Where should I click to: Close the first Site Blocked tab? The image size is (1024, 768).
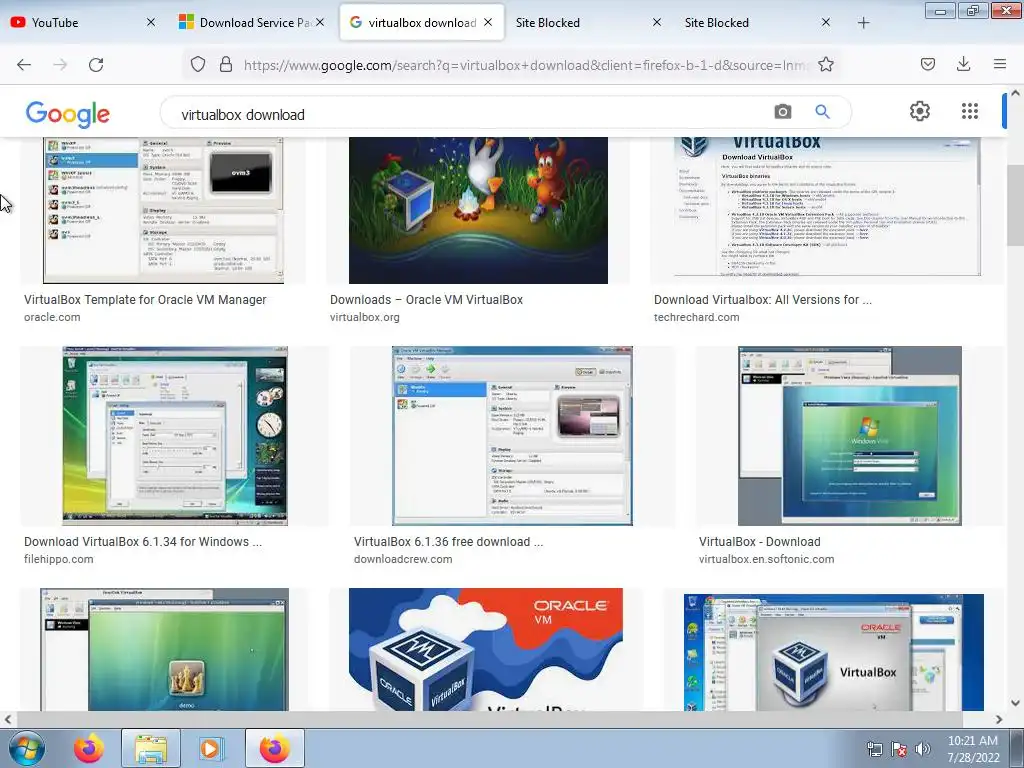tap(657, 22)
